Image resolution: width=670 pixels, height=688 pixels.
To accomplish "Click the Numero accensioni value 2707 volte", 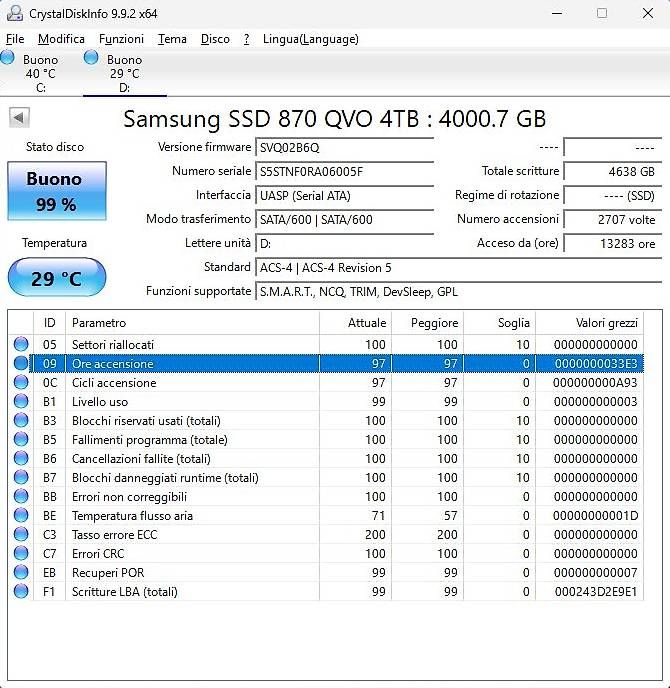I will (x=613, y=219).
